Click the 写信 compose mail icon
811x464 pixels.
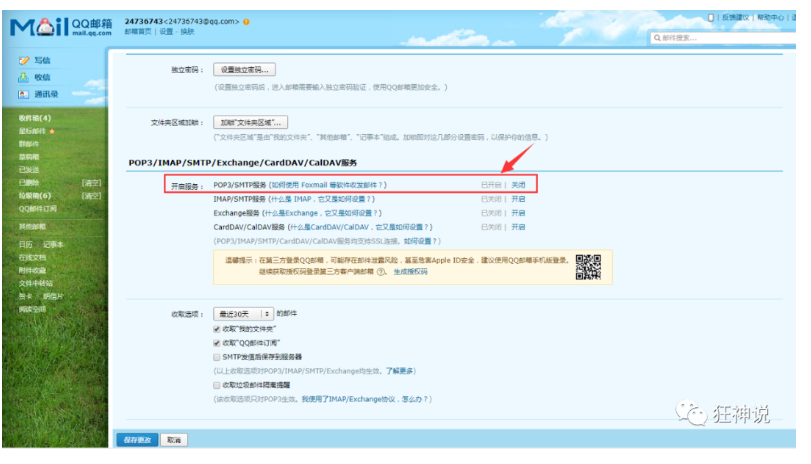pos(24,61)
